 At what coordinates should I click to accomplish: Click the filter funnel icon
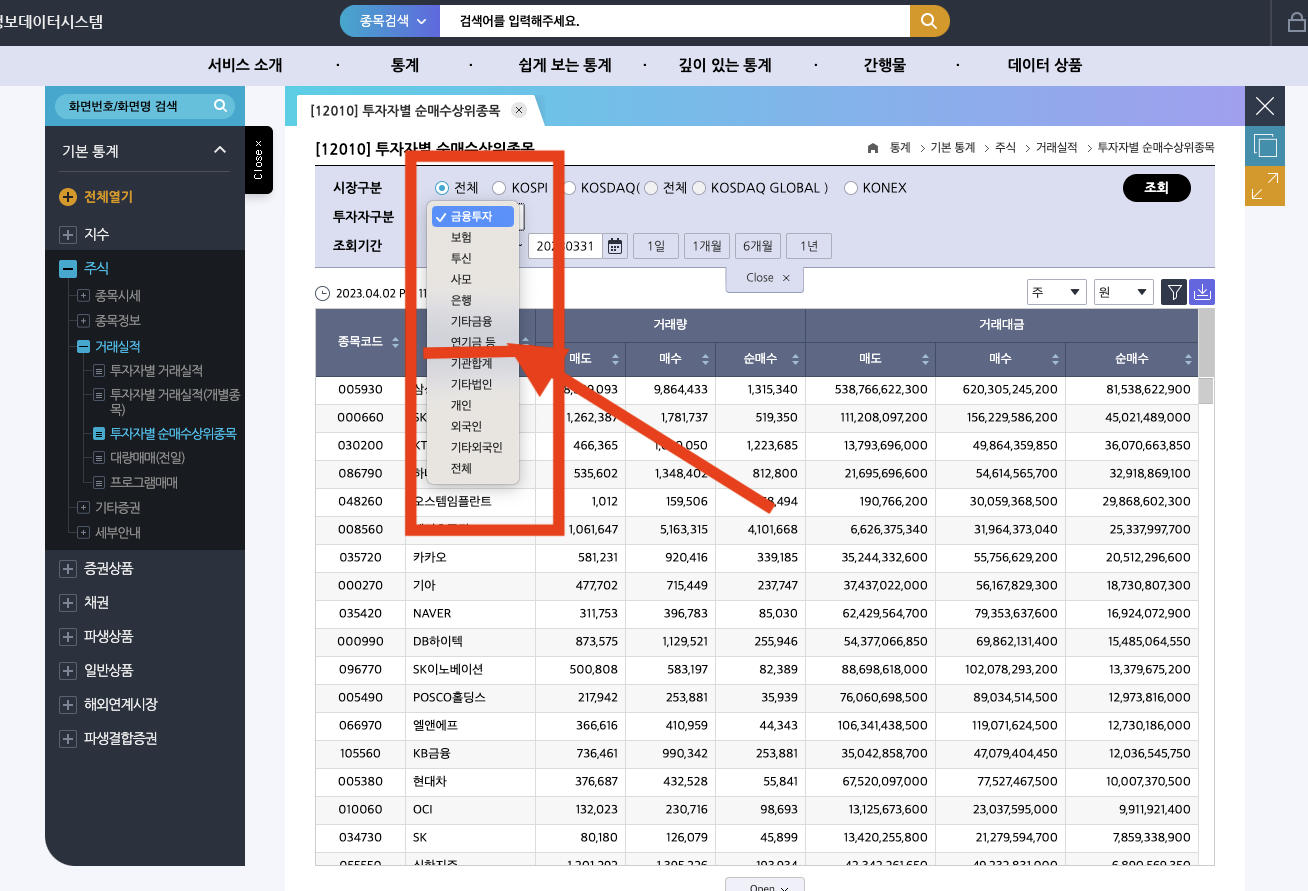[1175, 292]
